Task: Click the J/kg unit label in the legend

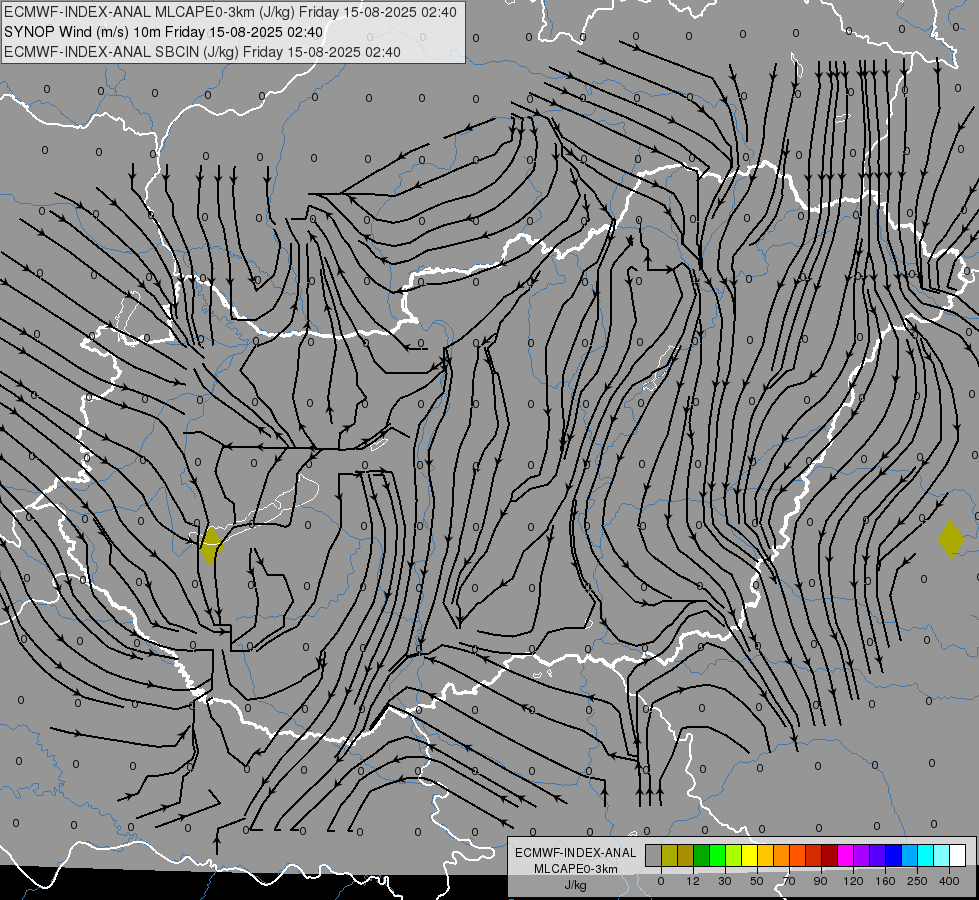Action: tap(576, 885)
